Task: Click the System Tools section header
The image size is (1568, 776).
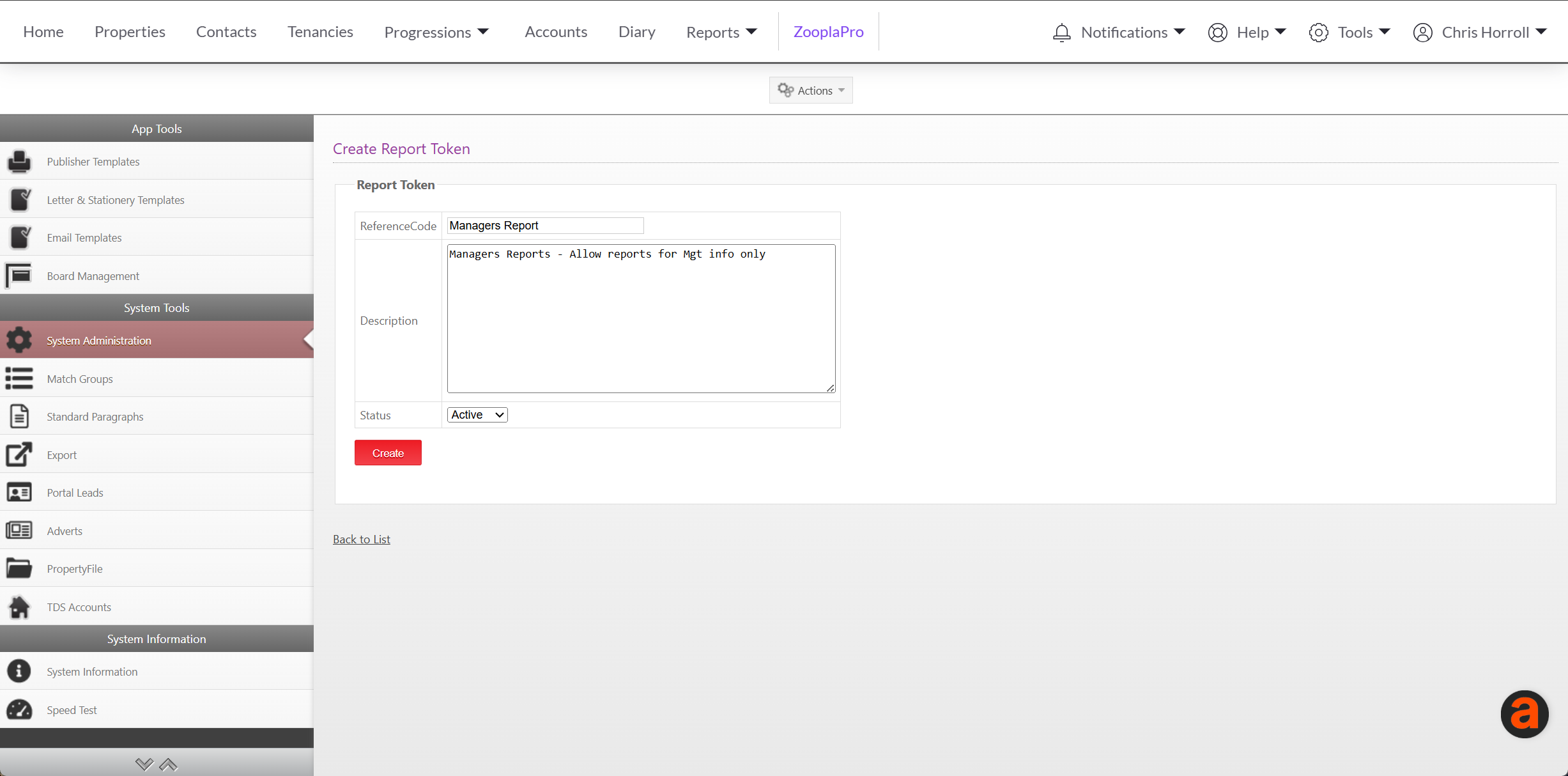Action: 157,307
